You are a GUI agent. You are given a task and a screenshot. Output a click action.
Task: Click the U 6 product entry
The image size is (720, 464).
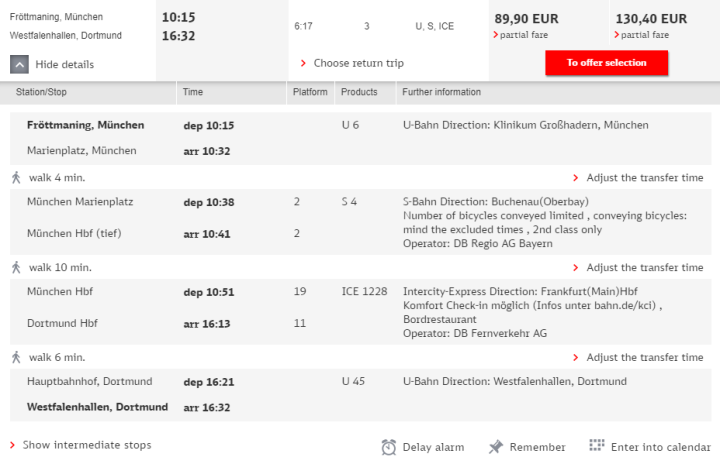tap(350, 125)
